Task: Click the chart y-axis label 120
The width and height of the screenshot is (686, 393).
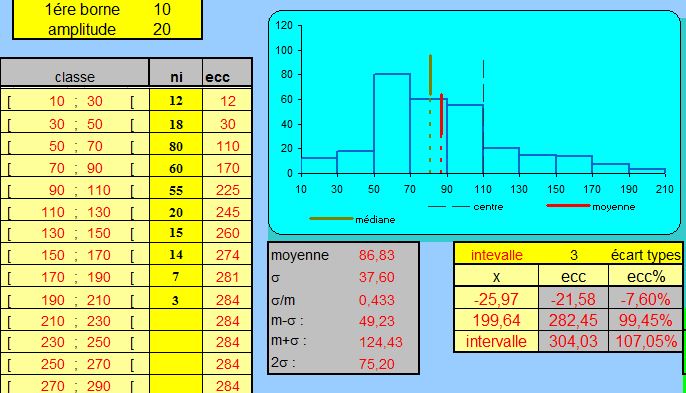Action: (284, 25)
